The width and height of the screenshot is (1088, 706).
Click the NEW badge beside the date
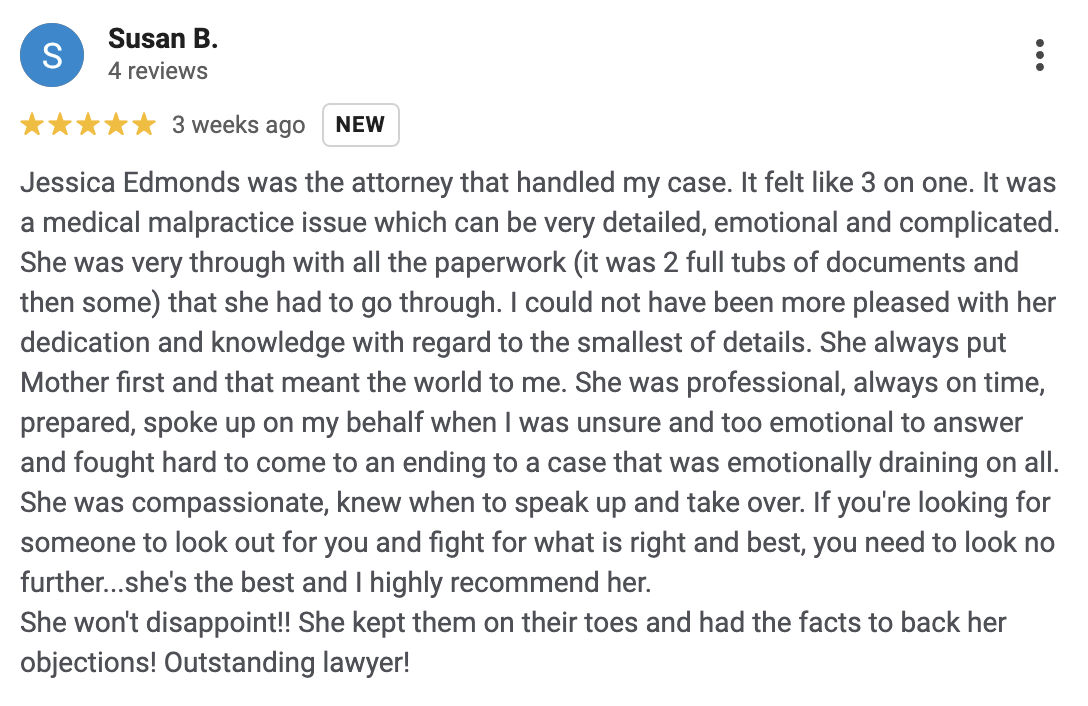(360, 125)
